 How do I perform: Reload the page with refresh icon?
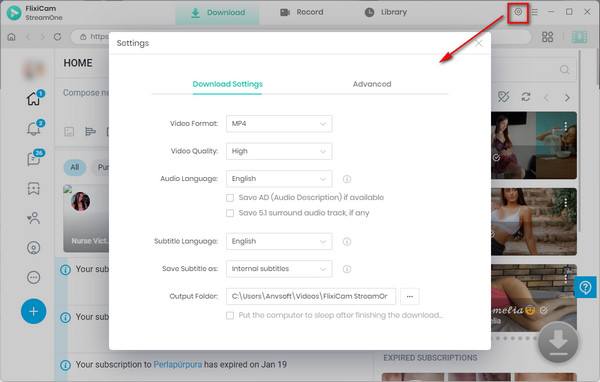[x=57, y=37]
